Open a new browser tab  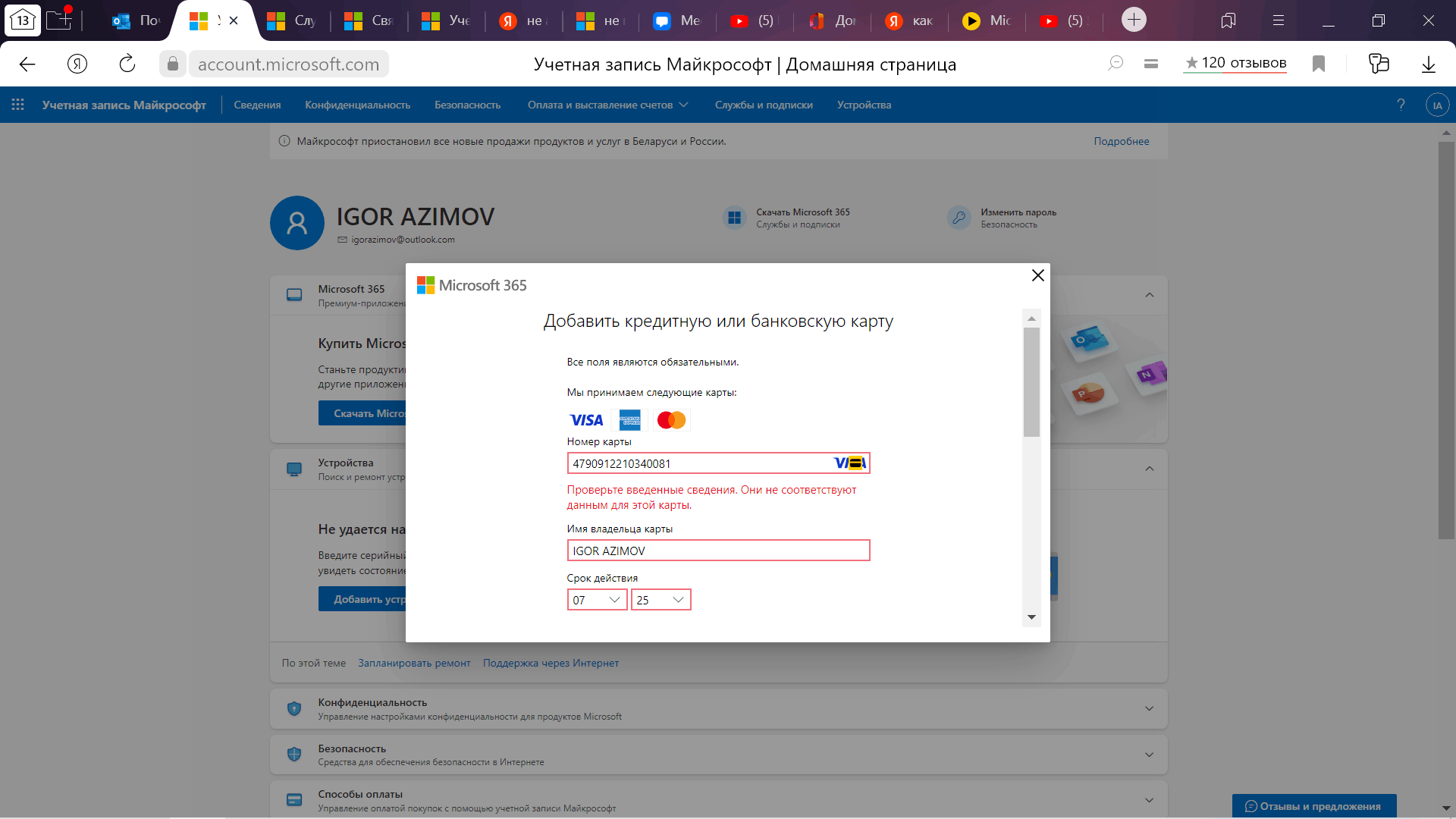[1134, 20]
